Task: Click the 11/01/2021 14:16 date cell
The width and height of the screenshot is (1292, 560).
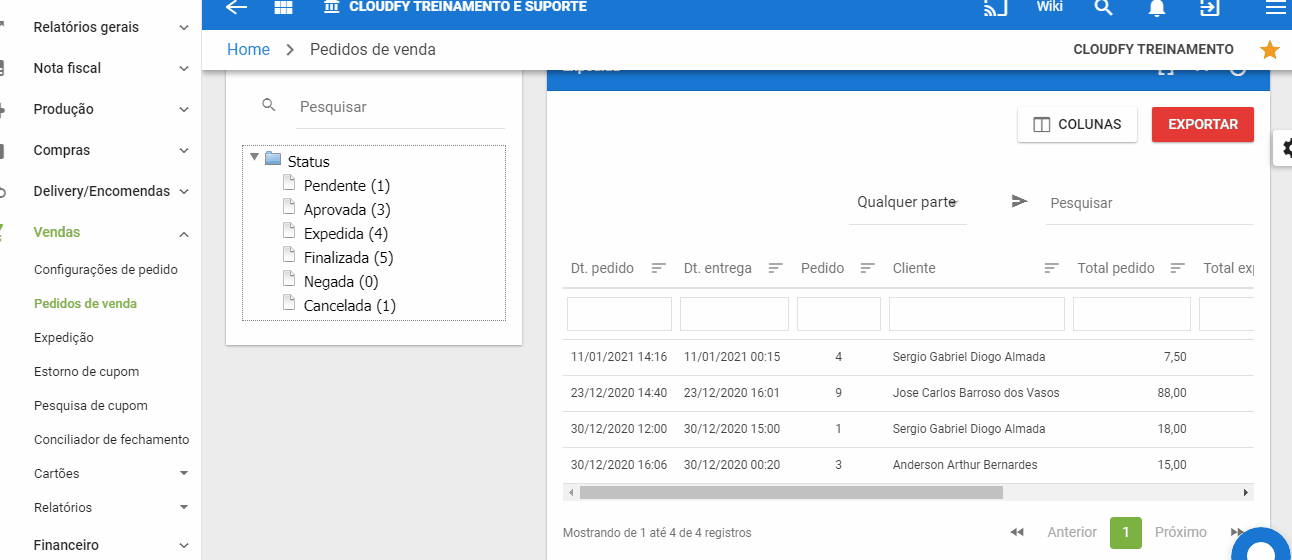Action: point(619,357)
